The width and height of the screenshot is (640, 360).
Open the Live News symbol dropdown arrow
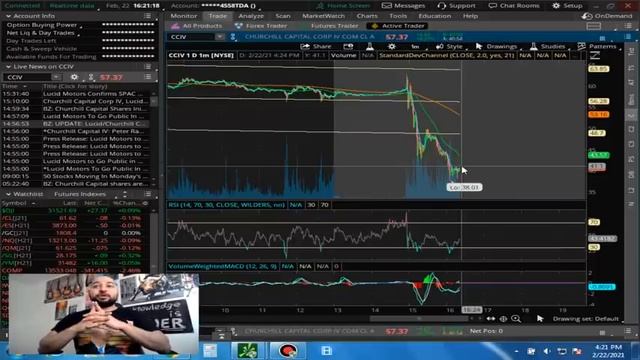(56, 77)
